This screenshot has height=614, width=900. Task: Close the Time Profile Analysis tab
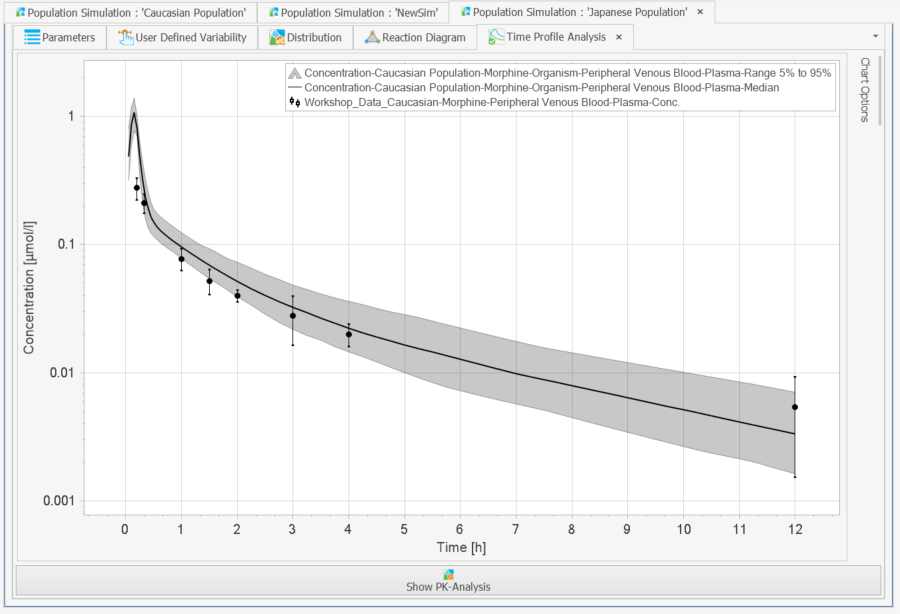619,37
